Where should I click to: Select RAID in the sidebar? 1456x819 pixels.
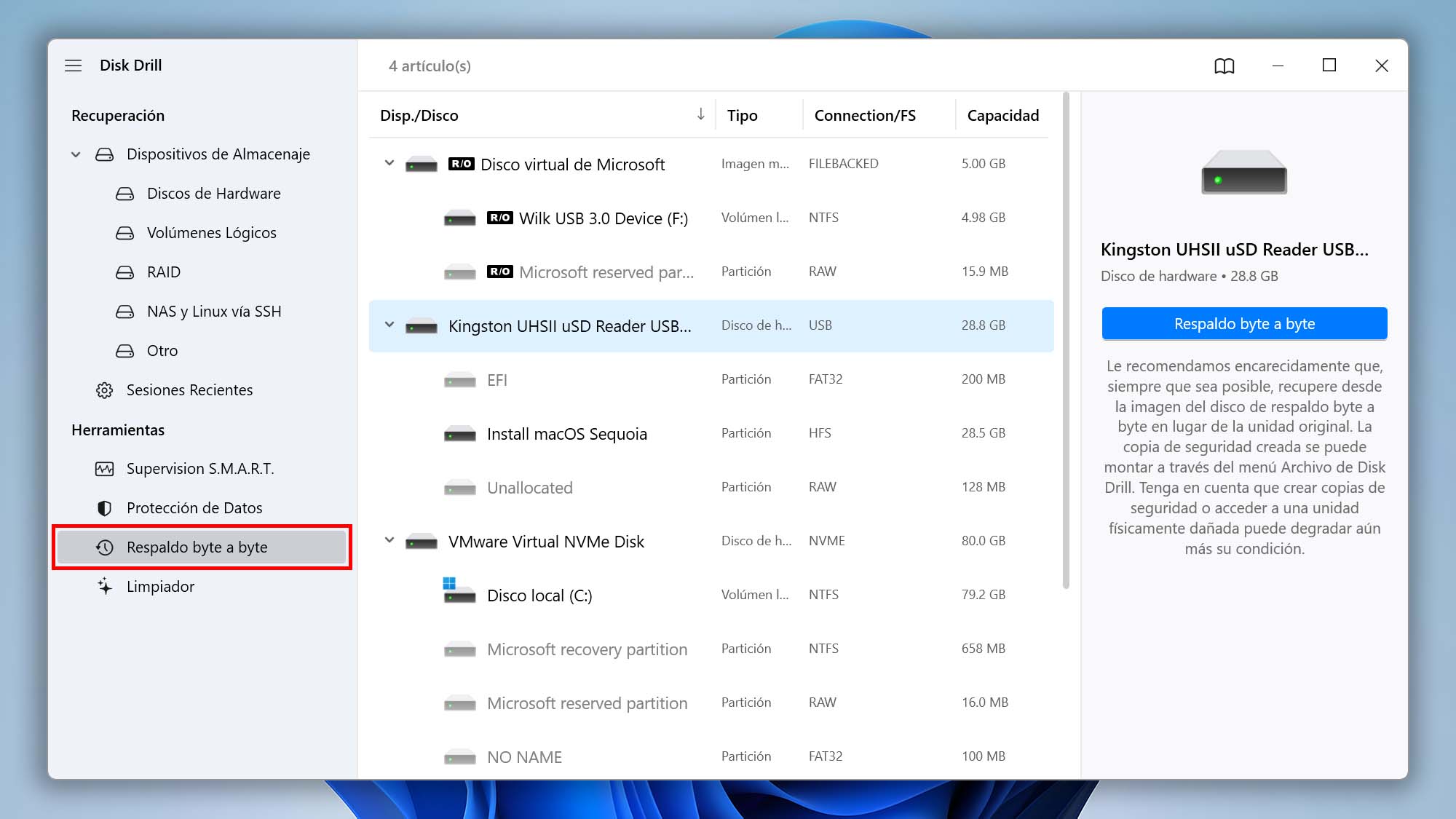(x=163, y=272)
